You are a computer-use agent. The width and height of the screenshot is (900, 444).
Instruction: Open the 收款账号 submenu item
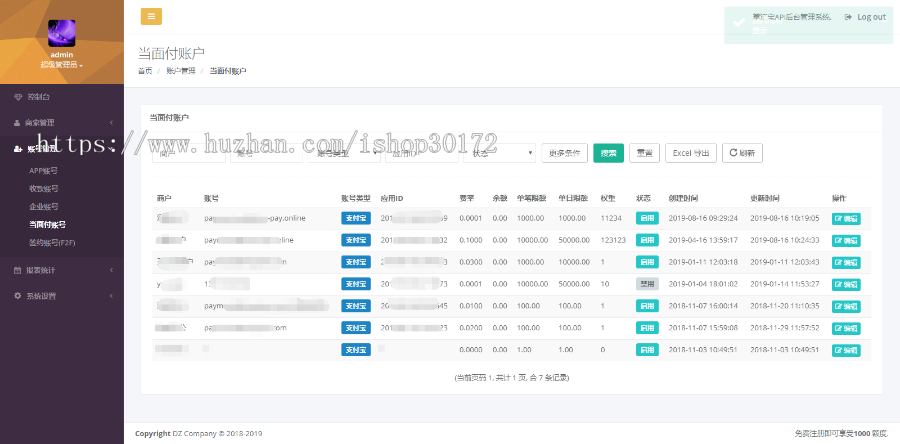tap(44, 189)
